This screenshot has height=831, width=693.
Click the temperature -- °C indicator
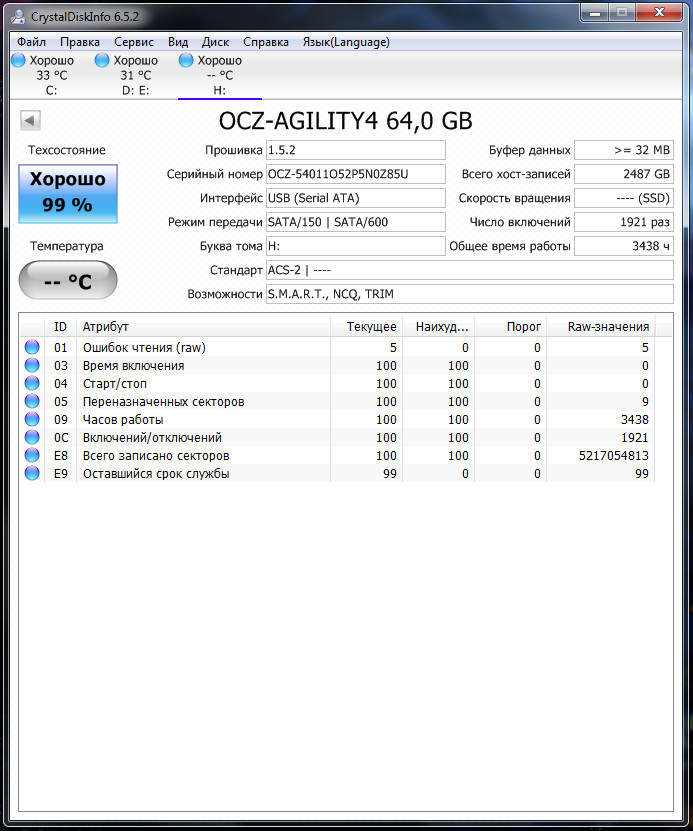(68, 280)
